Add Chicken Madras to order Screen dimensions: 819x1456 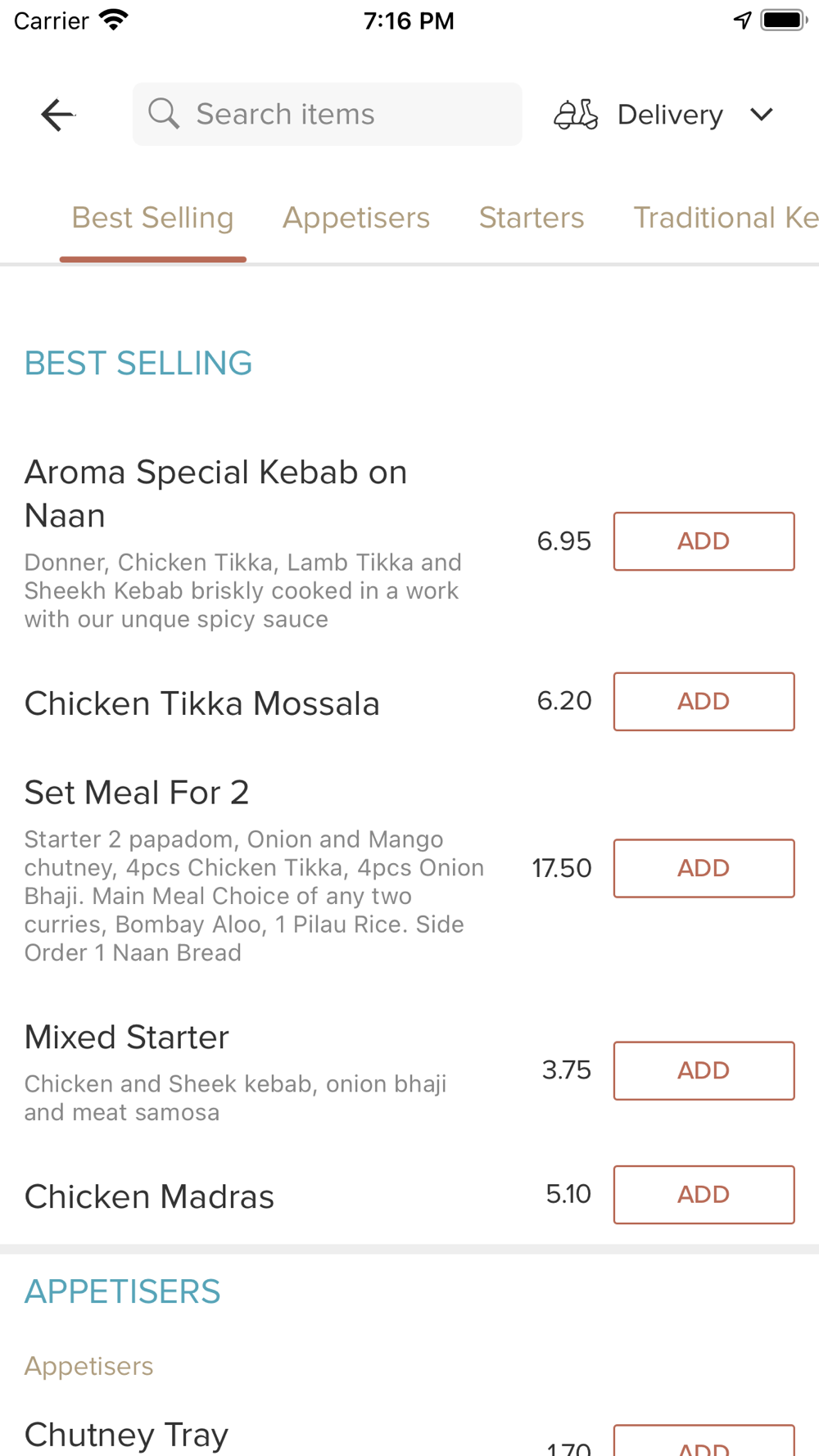[x=704, y=1195]
